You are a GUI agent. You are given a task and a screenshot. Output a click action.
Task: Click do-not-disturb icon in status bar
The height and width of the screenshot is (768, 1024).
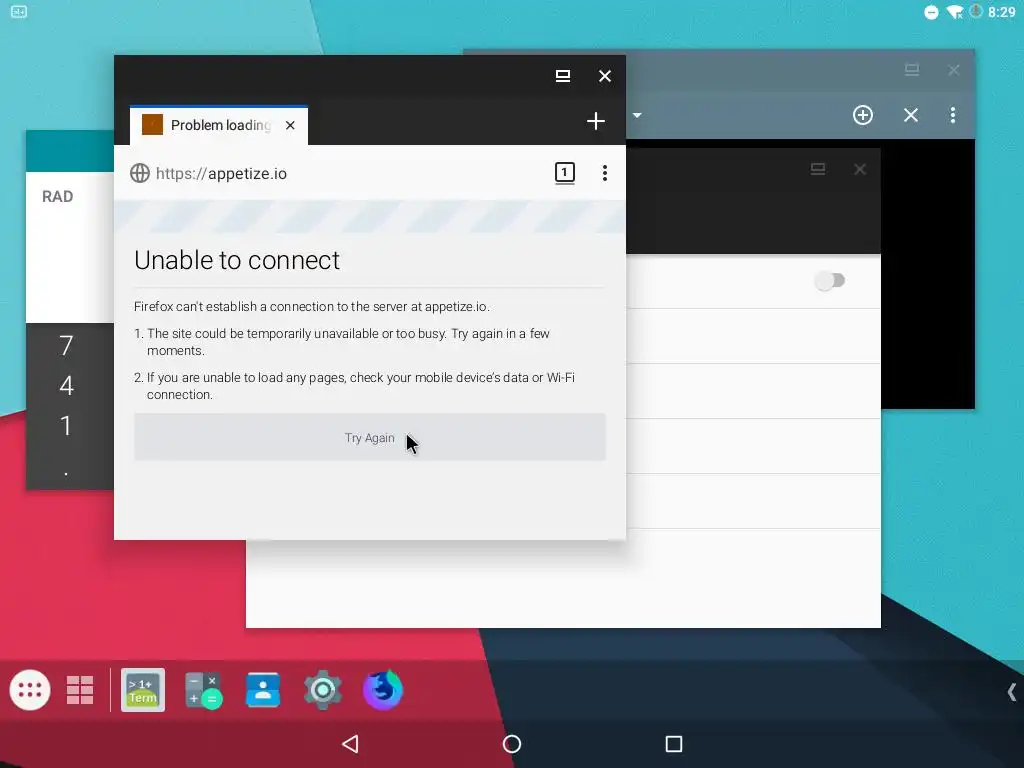point(931,12)
